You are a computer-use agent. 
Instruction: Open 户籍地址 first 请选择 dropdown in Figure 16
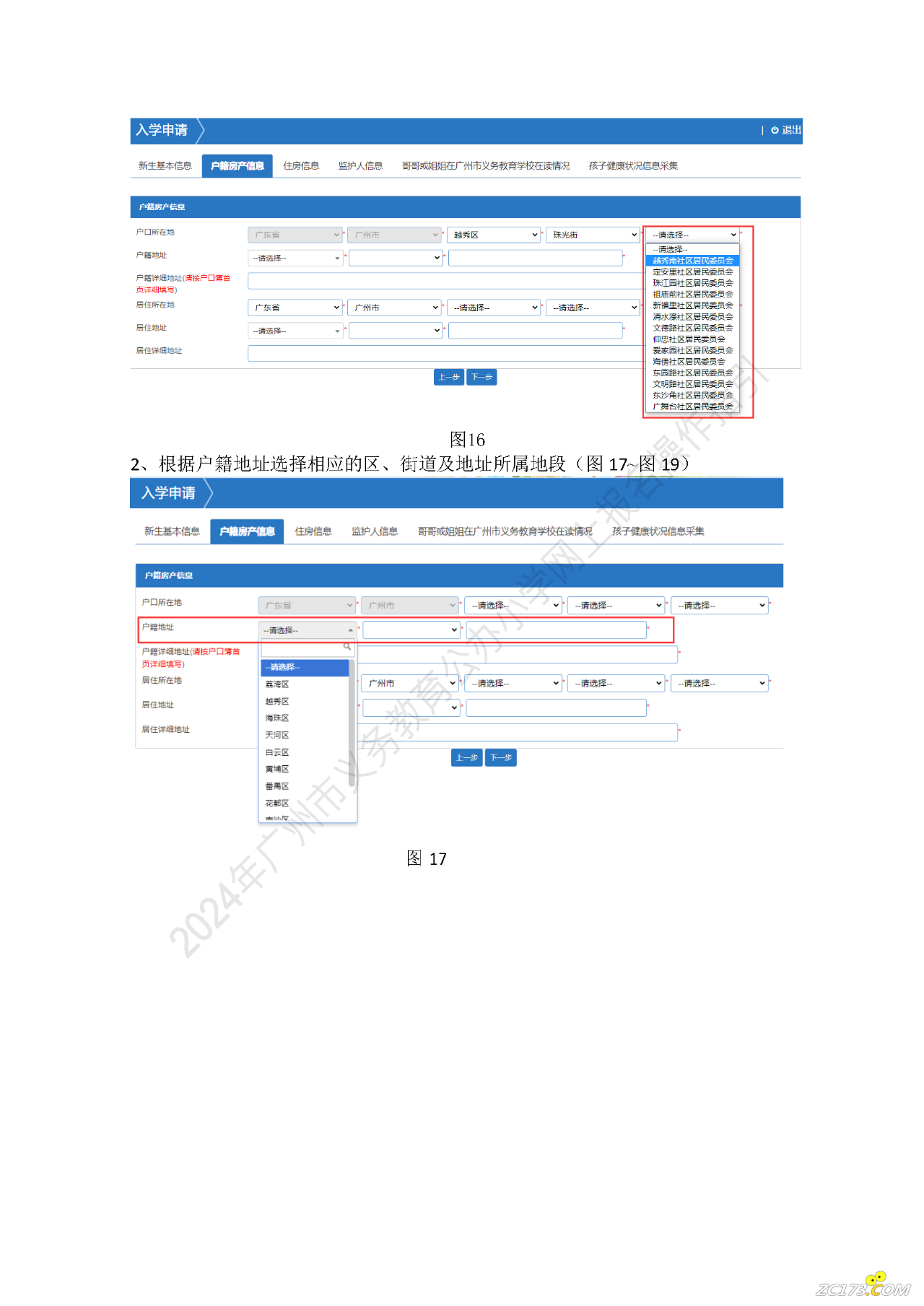[296, 258]
